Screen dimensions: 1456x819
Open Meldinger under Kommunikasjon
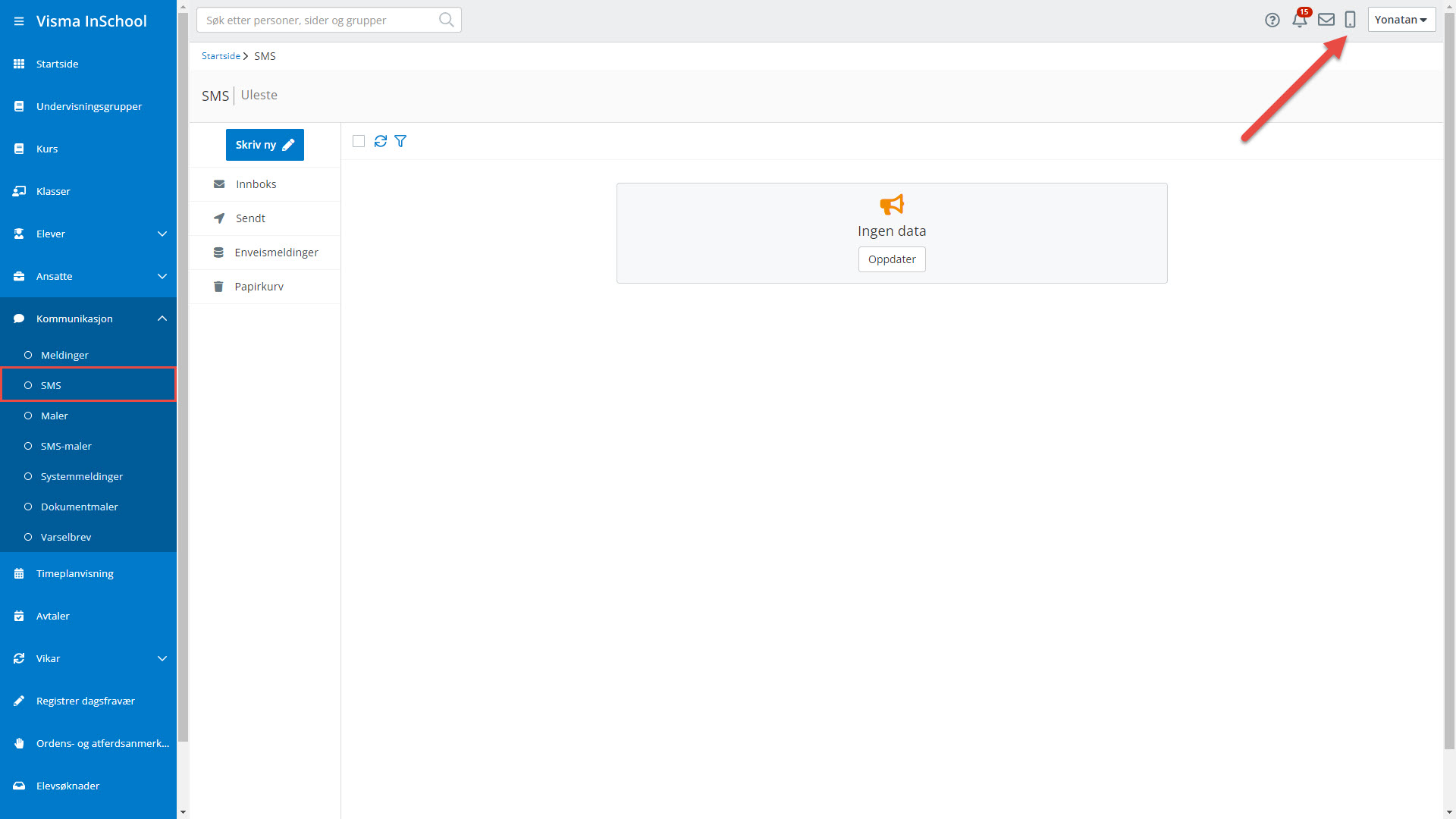click(88, 355)
